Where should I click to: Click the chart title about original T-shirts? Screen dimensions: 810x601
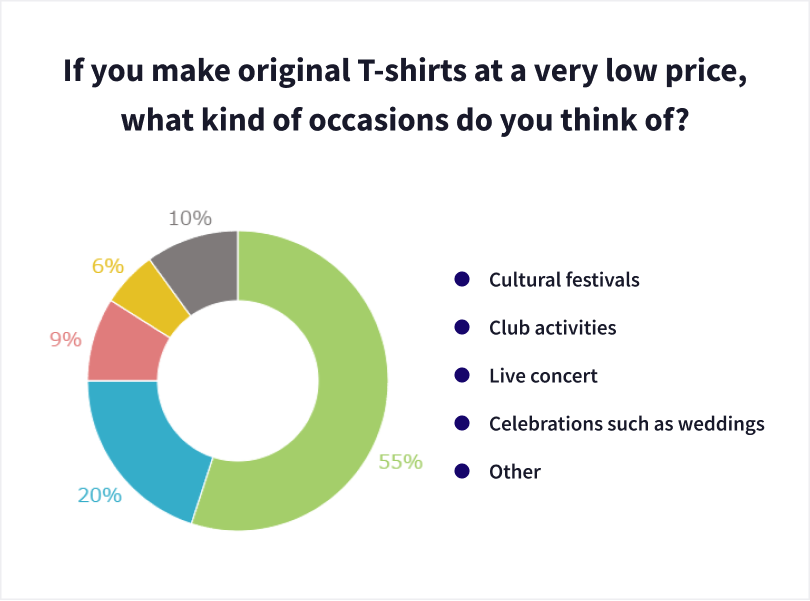[x=405, y=96]
